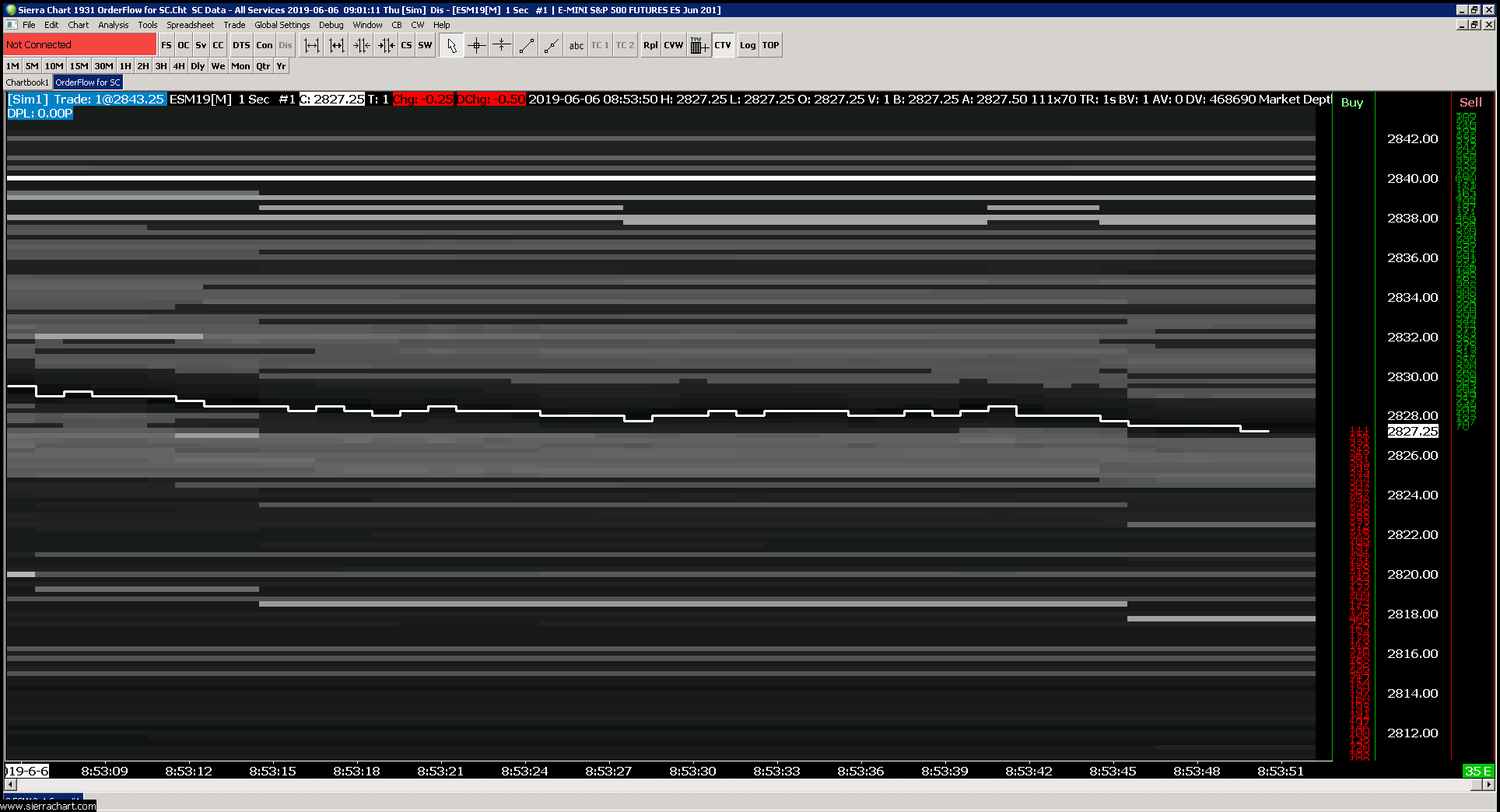Viewport: 1500px width, 812px height.
Task: Open the Global Settings menu
Action: [x=282, y=25]
